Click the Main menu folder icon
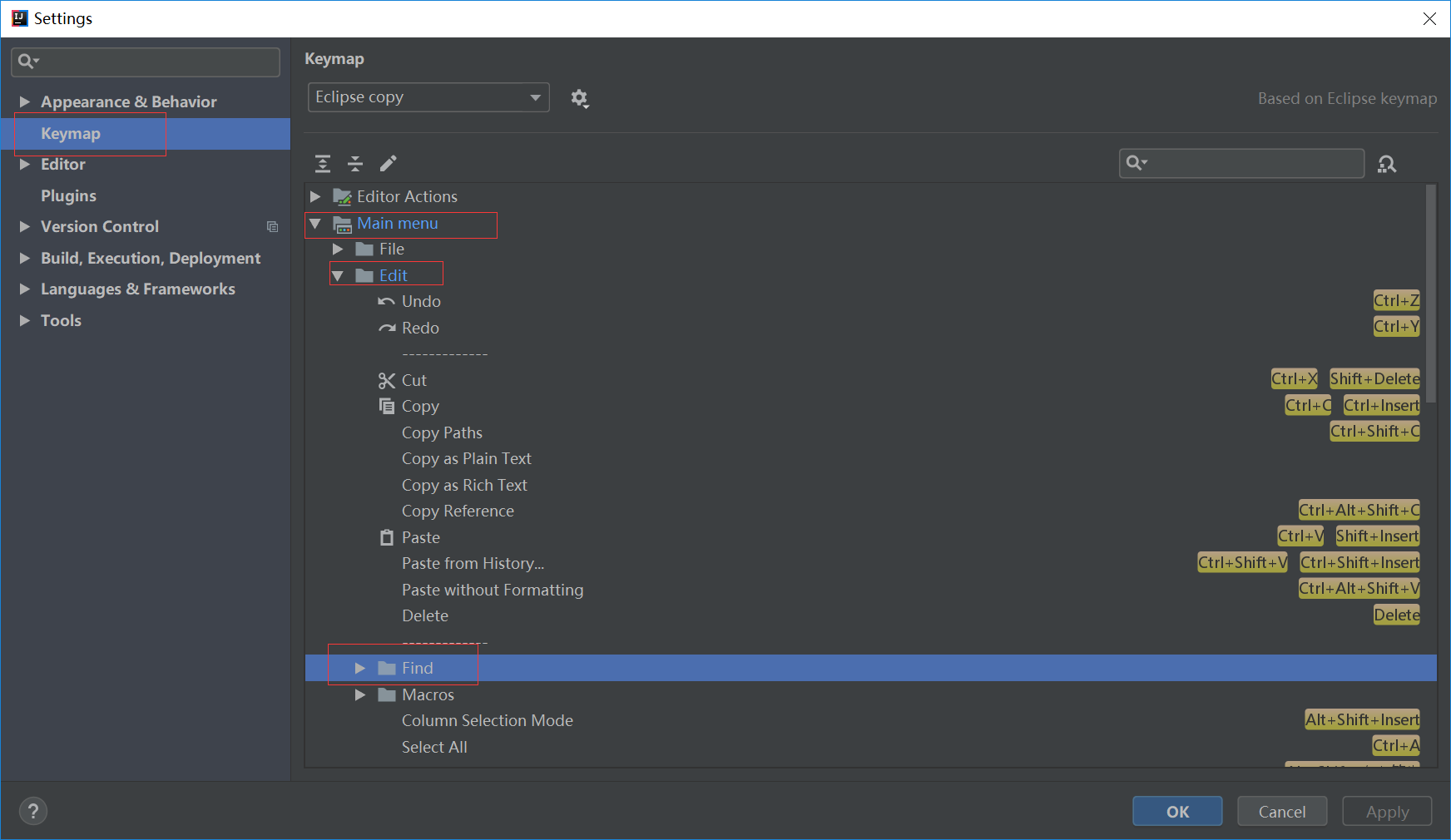Image resolution: width=1451 pixels, height=840 pixels. (342, 224)
